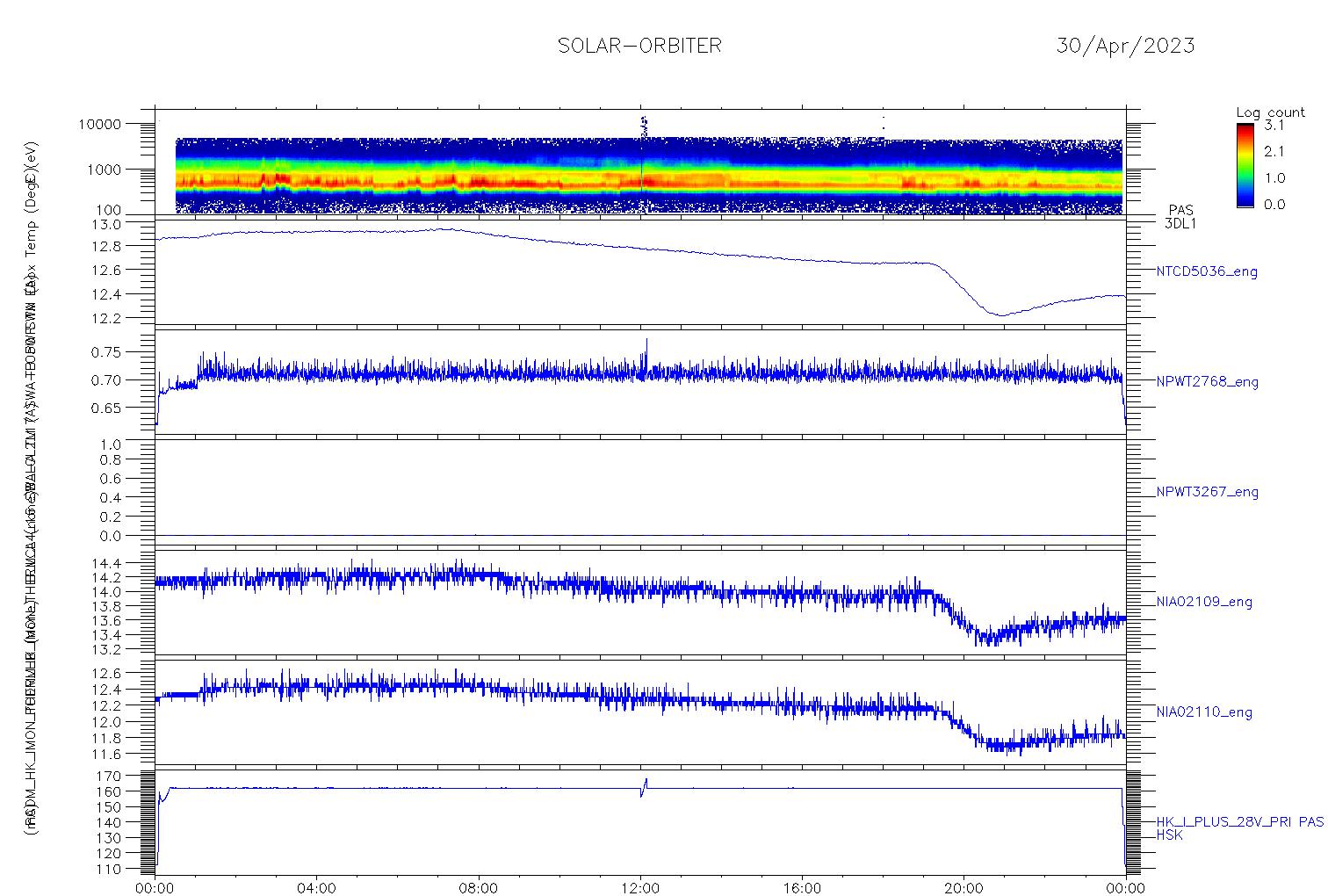Click the SOLAR-ORBITER plot title
Screen dimensions: 1328x896
click(639, 46)
